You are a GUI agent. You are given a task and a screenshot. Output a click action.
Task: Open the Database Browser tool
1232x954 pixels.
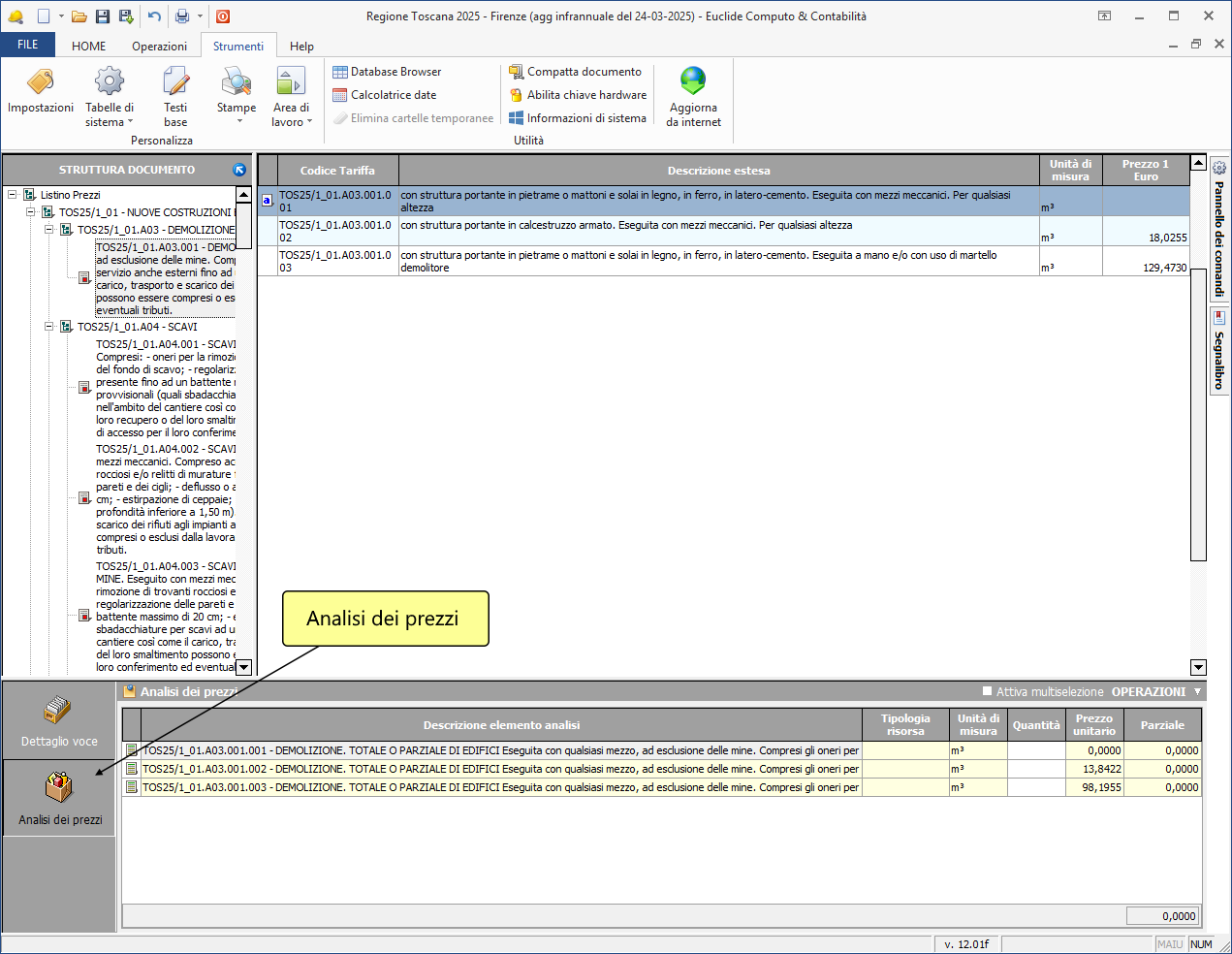(387, 72)
